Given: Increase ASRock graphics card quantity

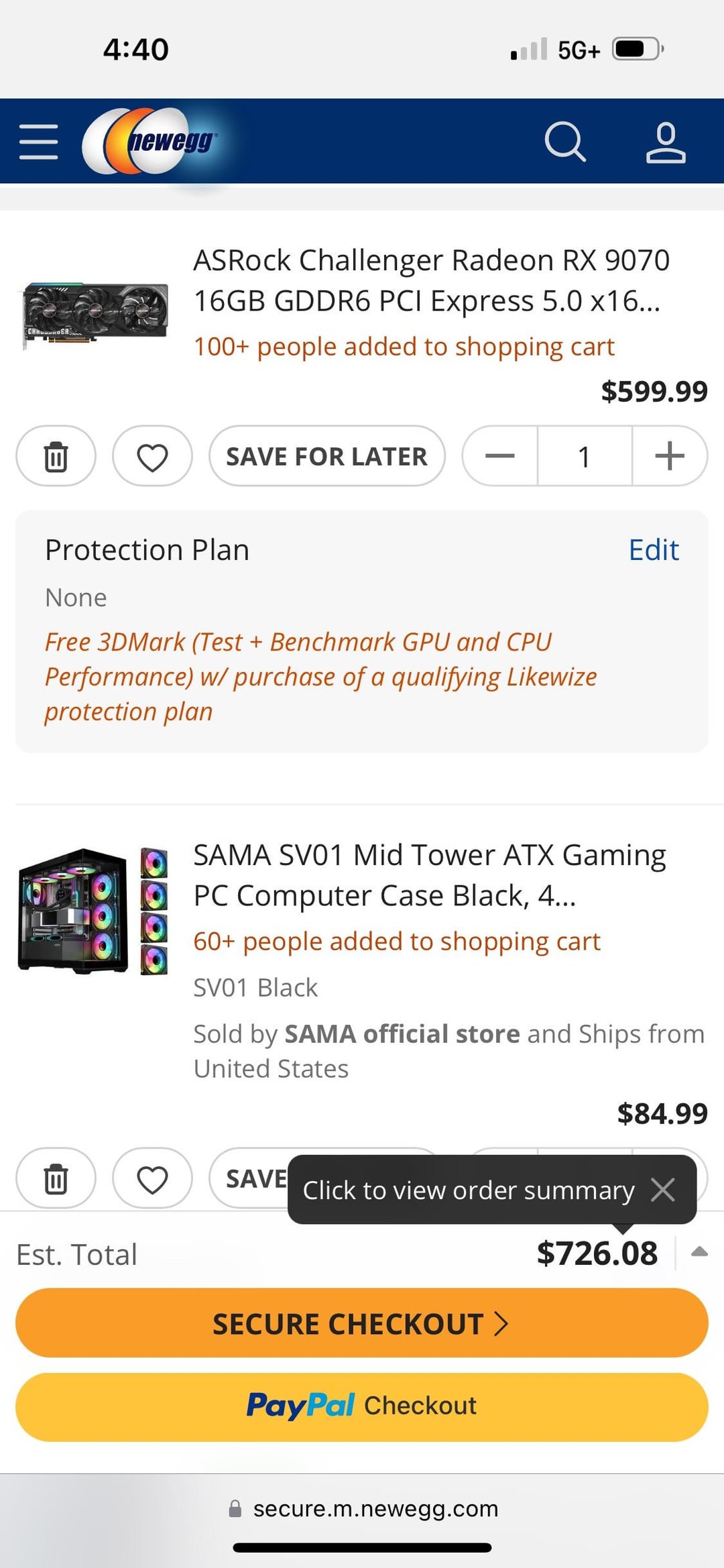Looking at the screenshot, I should point(669,457).
